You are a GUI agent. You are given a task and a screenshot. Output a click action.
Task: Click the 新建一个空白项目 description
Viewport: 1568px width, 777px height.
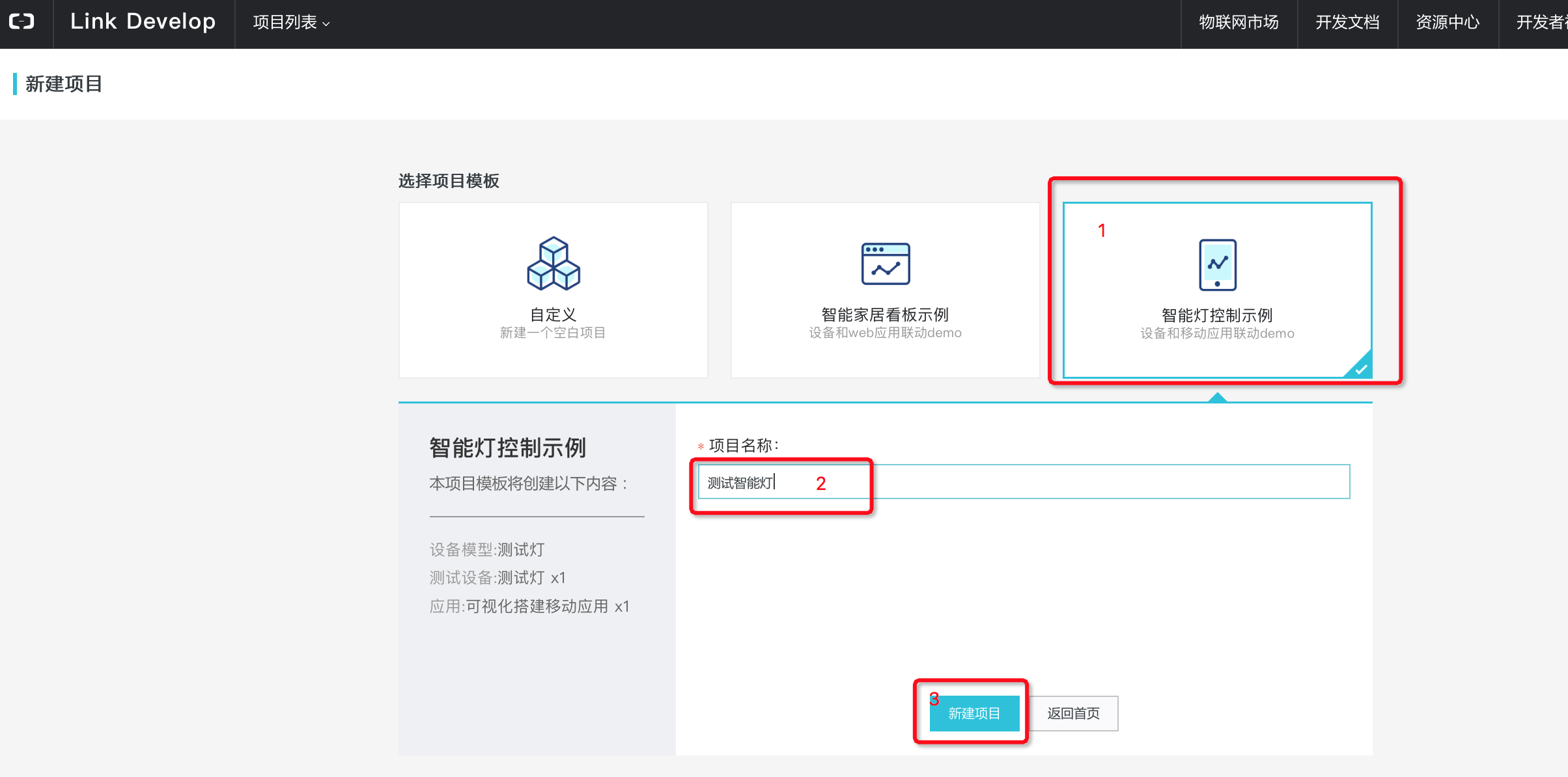(x=553, y=333)
